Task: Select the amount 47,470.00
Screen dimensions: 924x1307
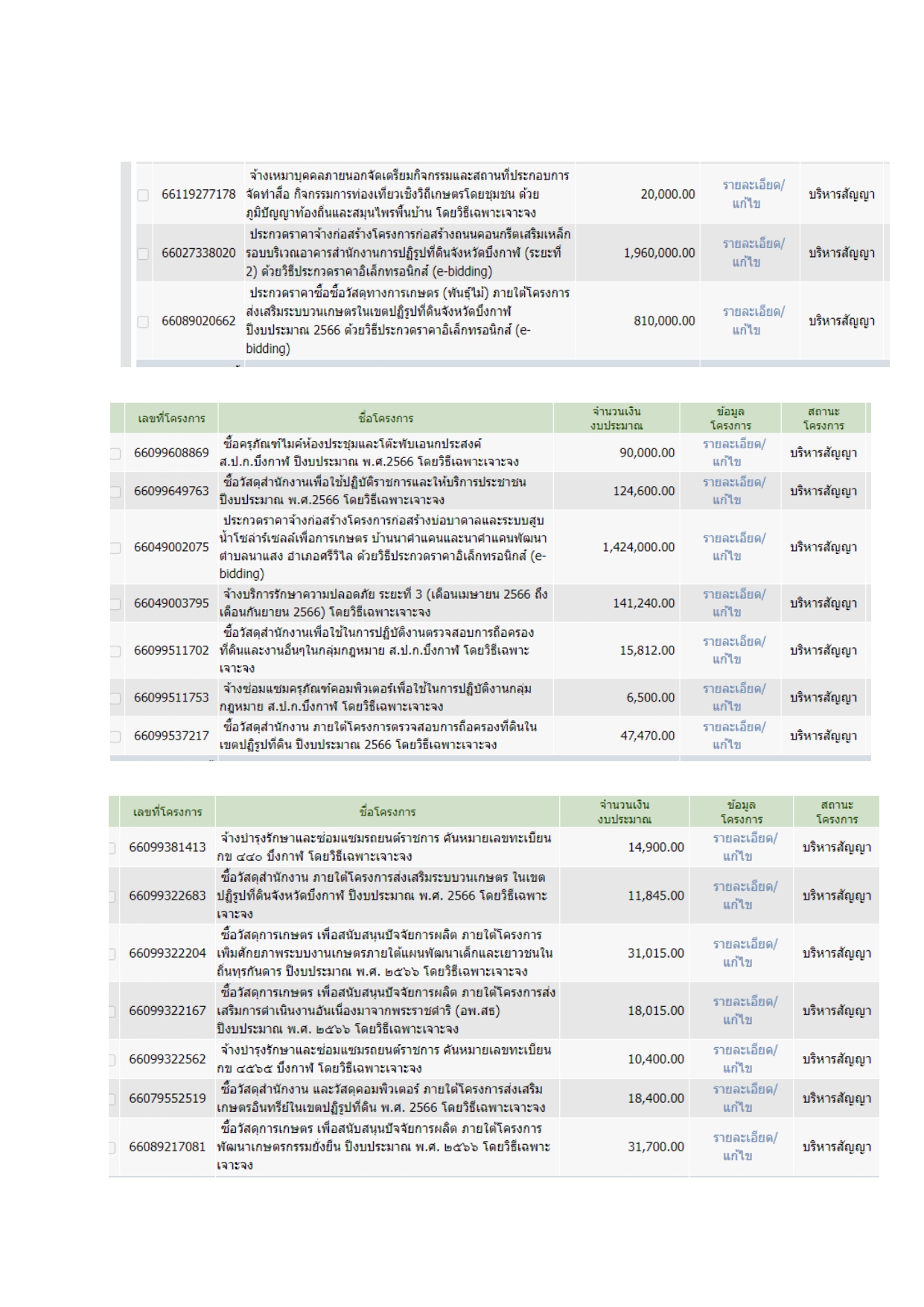Action: pyautogui.click(x=647, y=736)
